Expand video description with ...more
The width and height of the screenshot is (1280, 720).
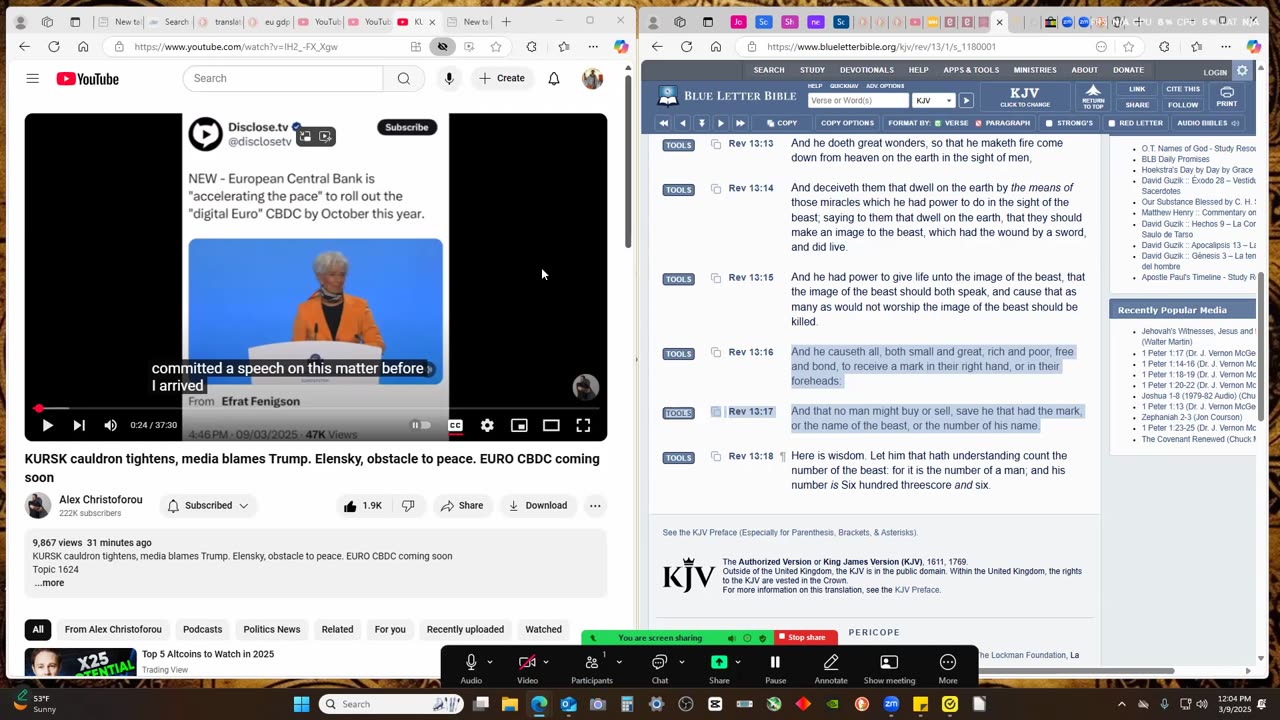[49, 583]
